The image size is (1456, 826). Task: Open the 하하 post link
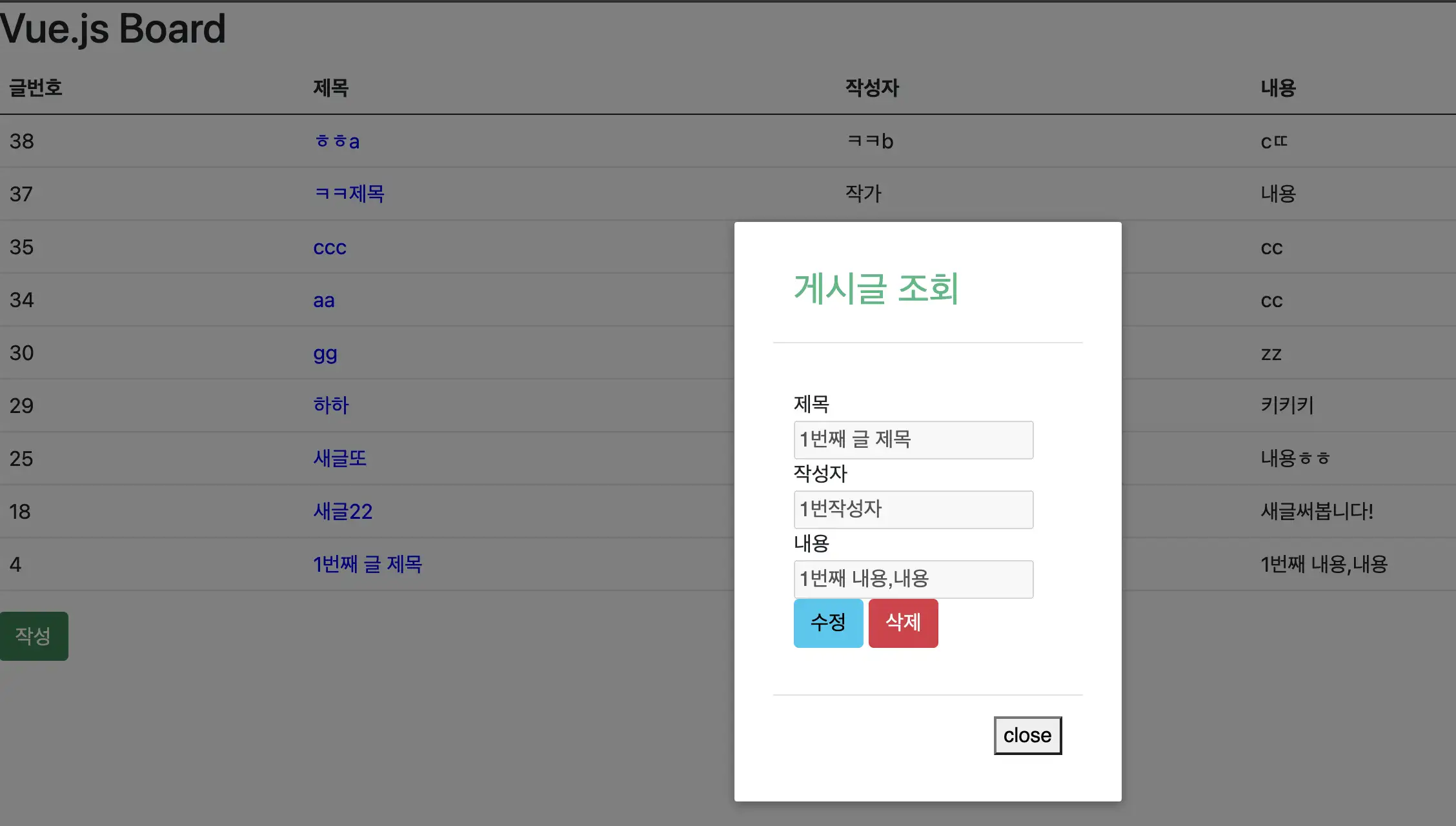click(330, 405)
